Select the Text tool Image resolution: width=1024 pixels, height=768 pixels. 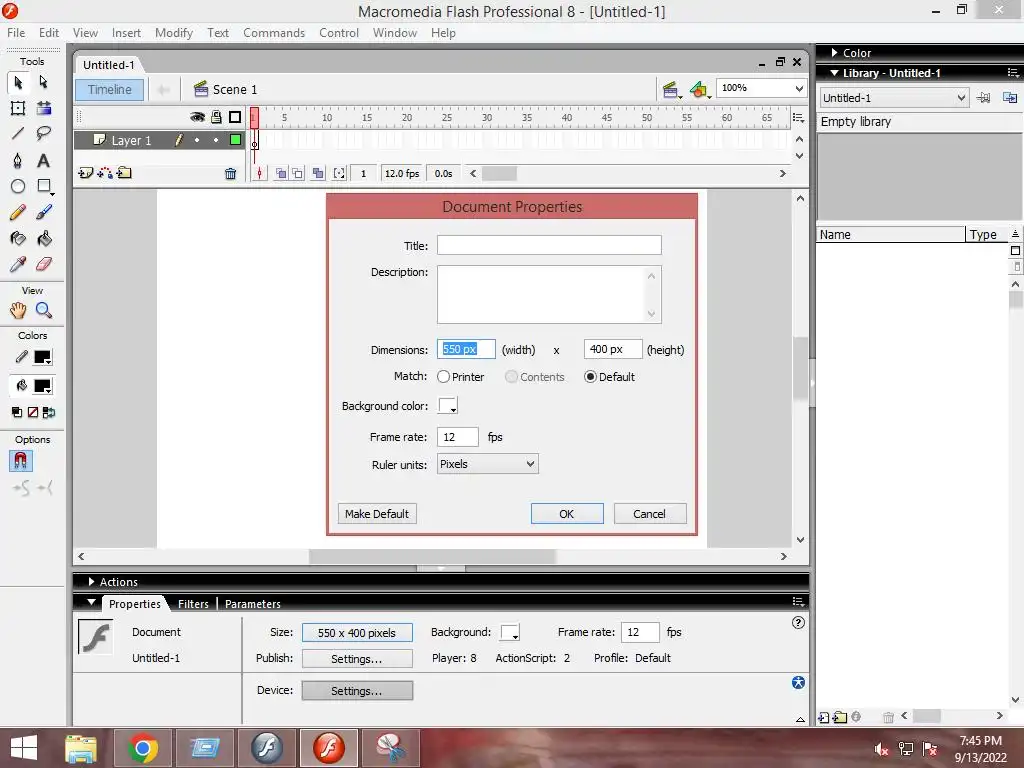tap(44, 161)
